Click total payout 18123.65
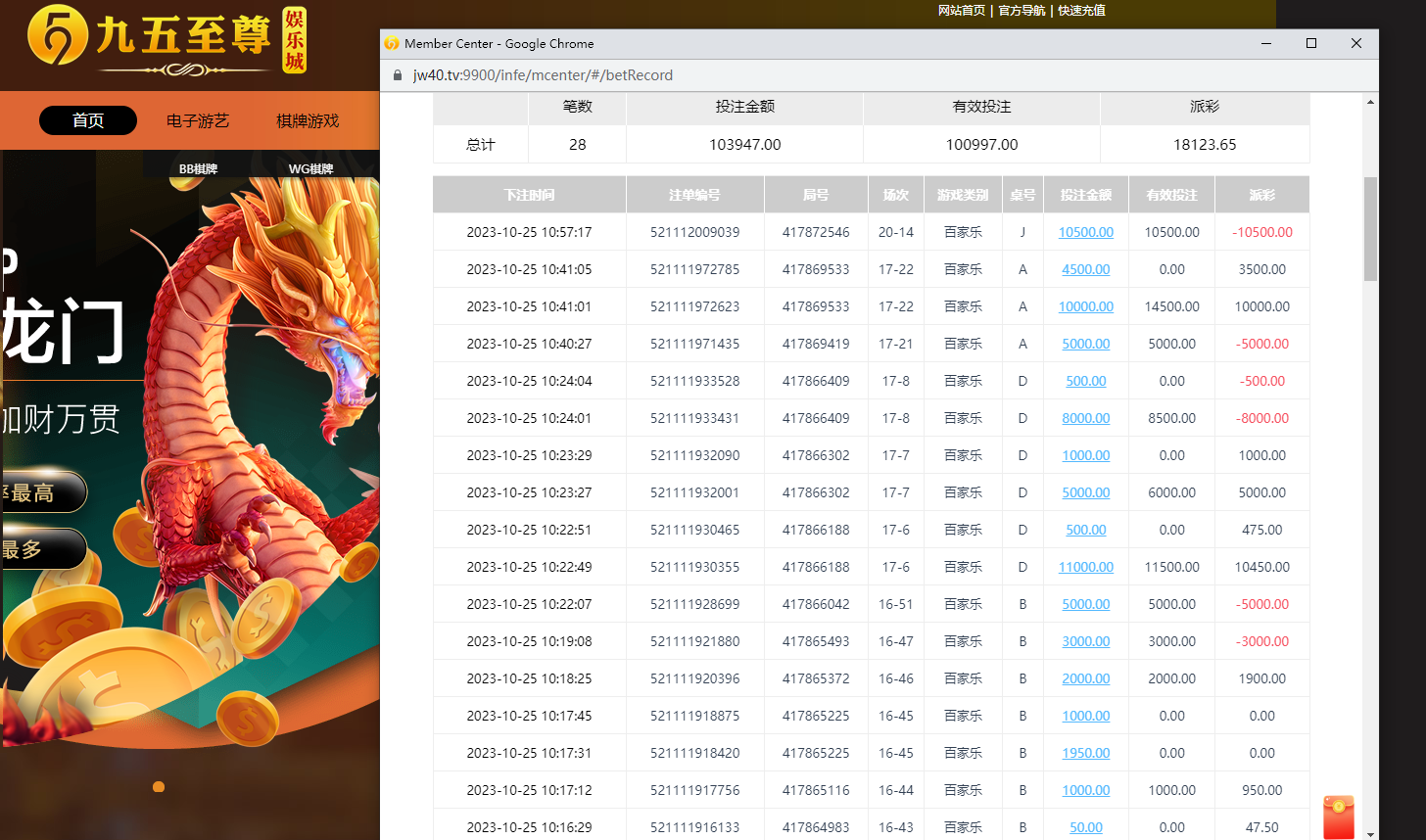This screenshot has width=1426, height=840. point(1205,144)
